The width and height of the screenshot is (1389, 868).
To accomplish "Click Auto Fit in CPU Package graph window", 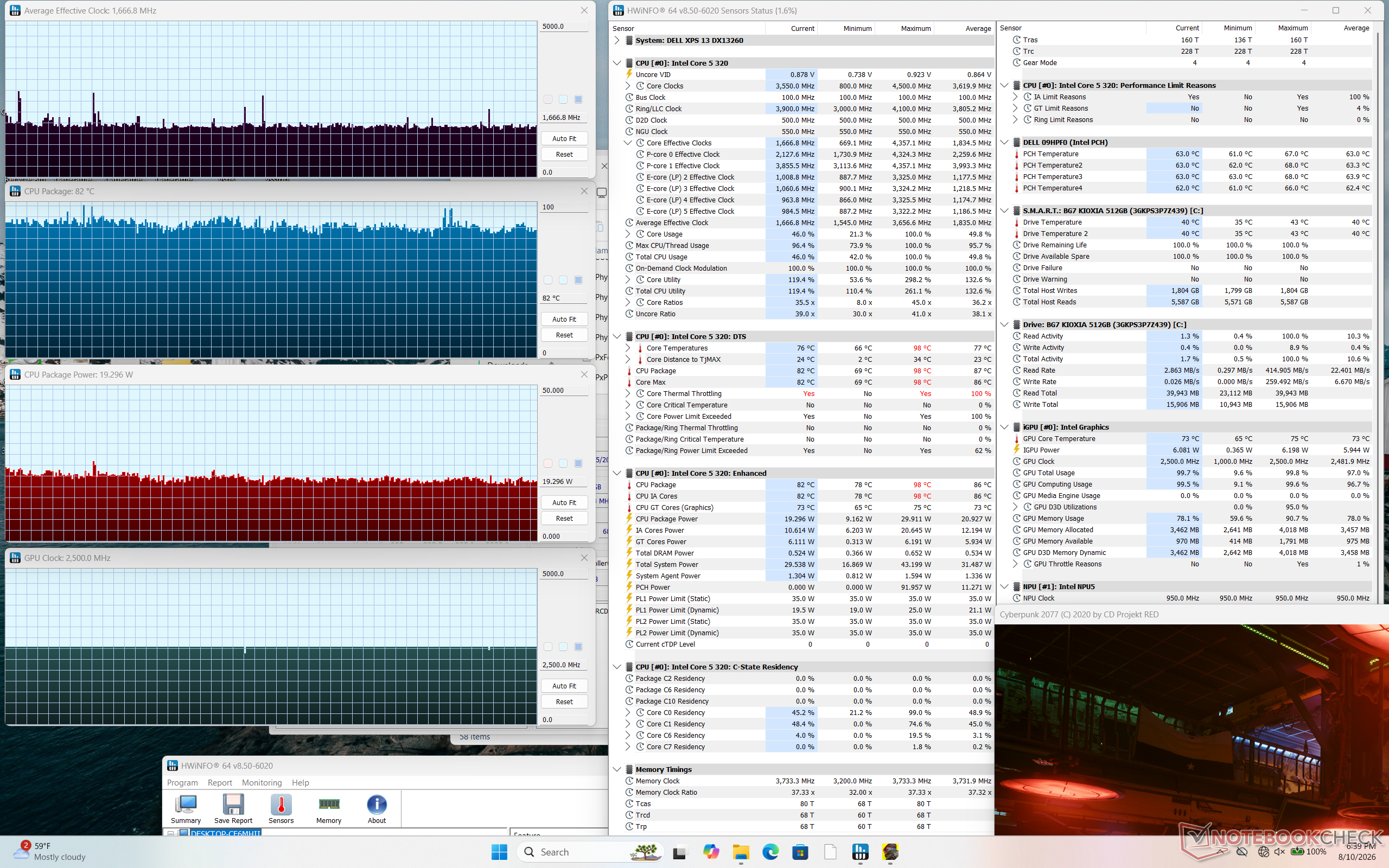I will click(x=564, y=319).
